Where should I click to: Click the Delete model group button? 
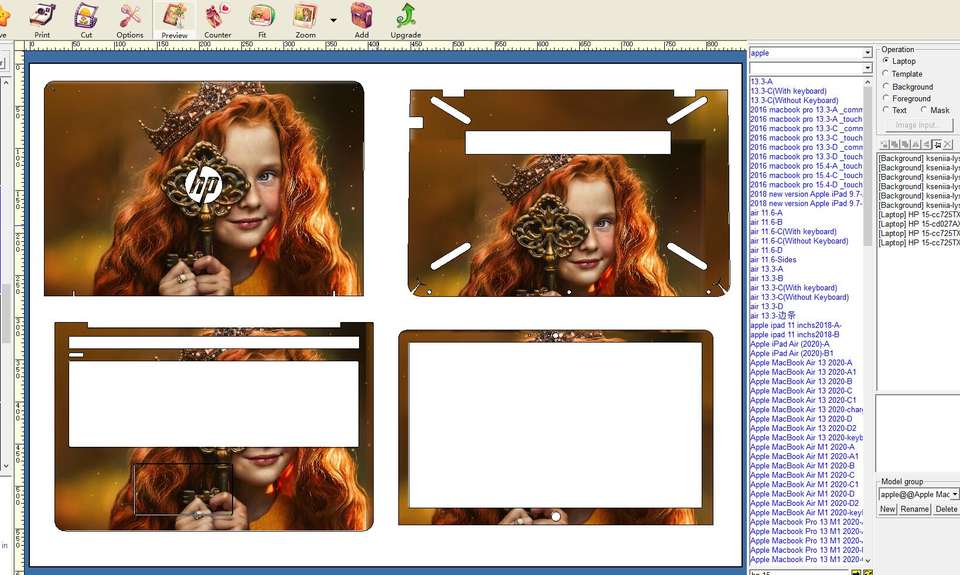946,509
